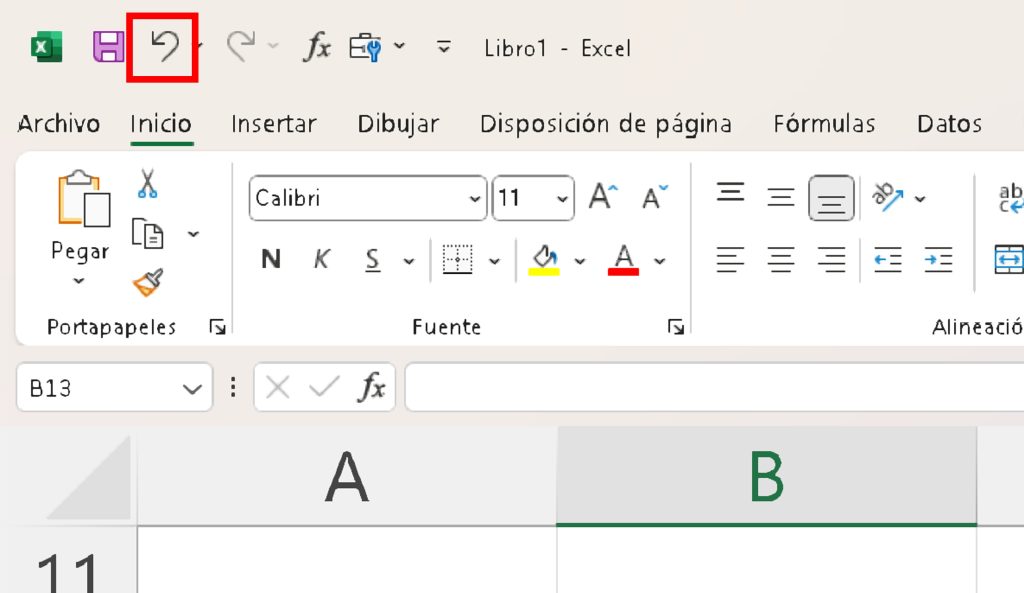Open the Name Box B13 dropdown arrow
Screen dimensions: 1024x593
[x=190, y=389]
